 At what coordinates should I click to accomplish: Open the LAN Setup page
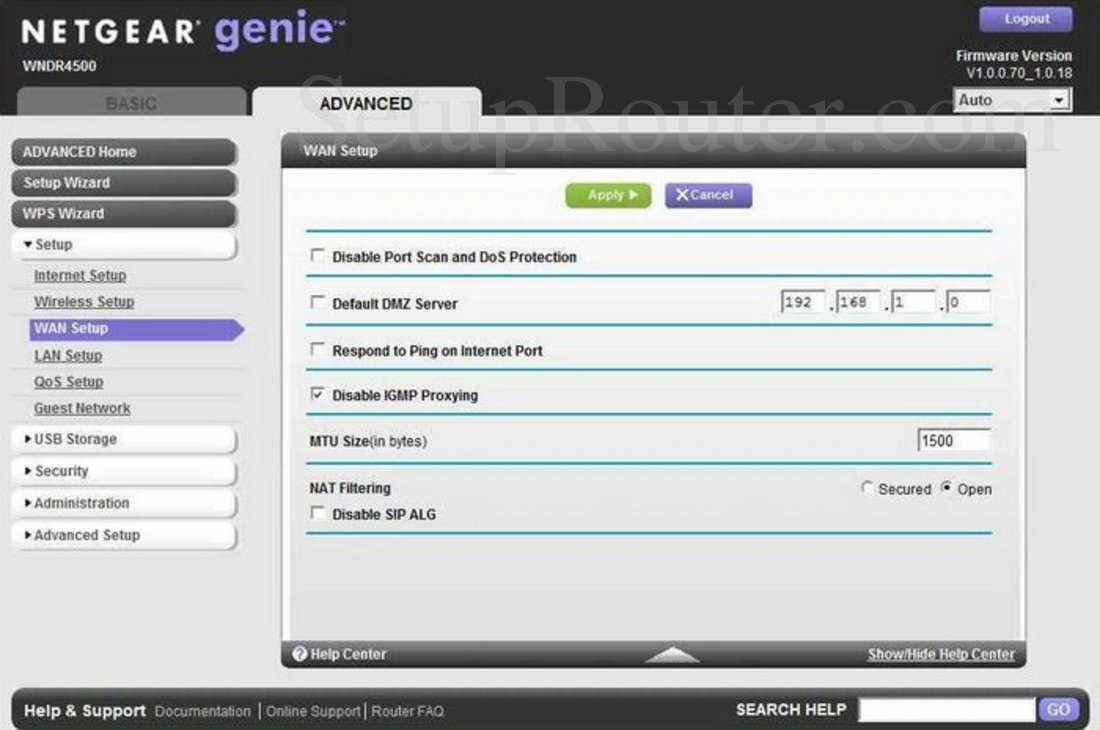point(68,355)
